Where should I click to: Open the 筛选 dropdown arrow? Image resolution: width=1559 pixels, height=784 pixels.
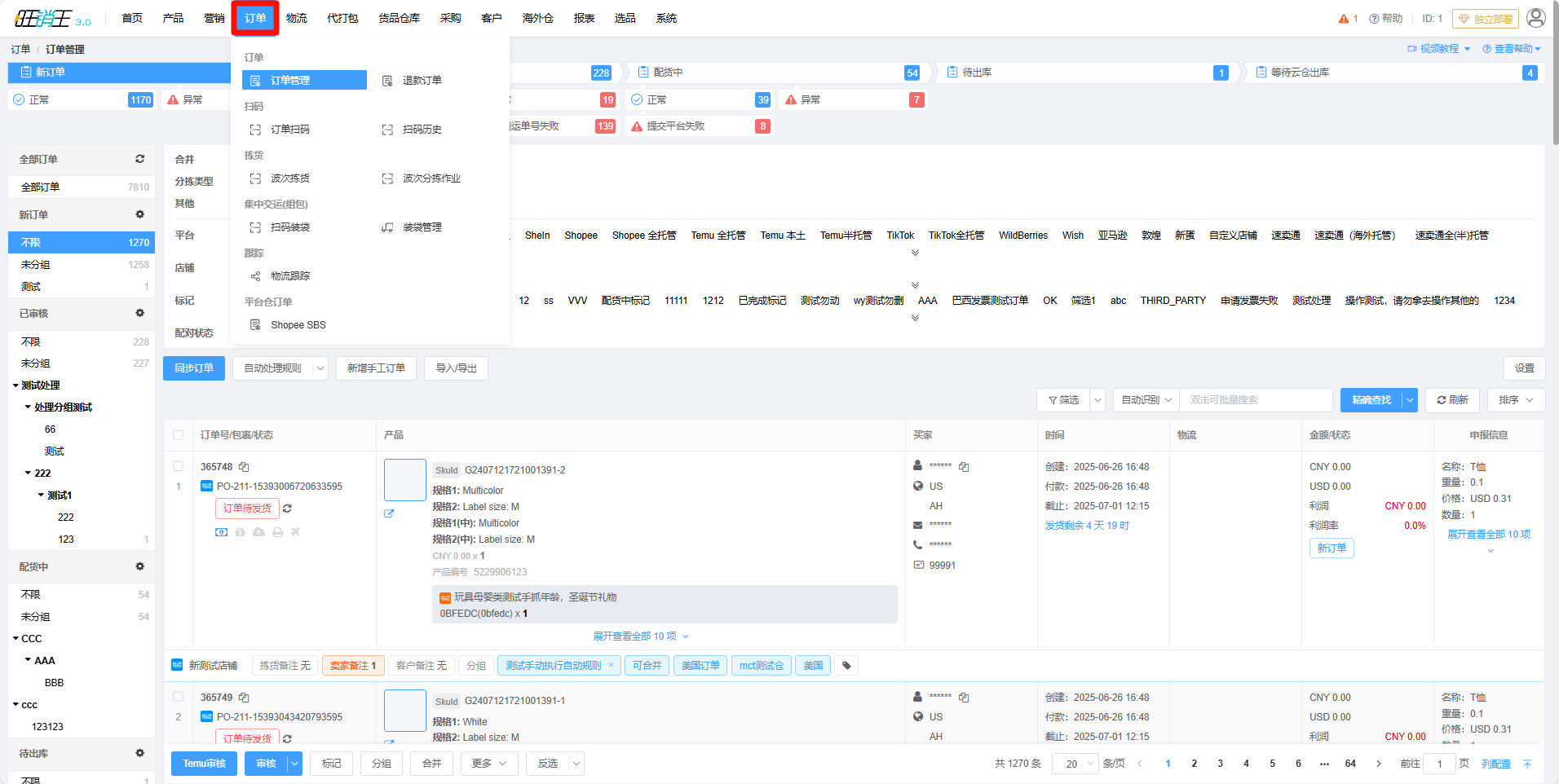(1097, 400)
